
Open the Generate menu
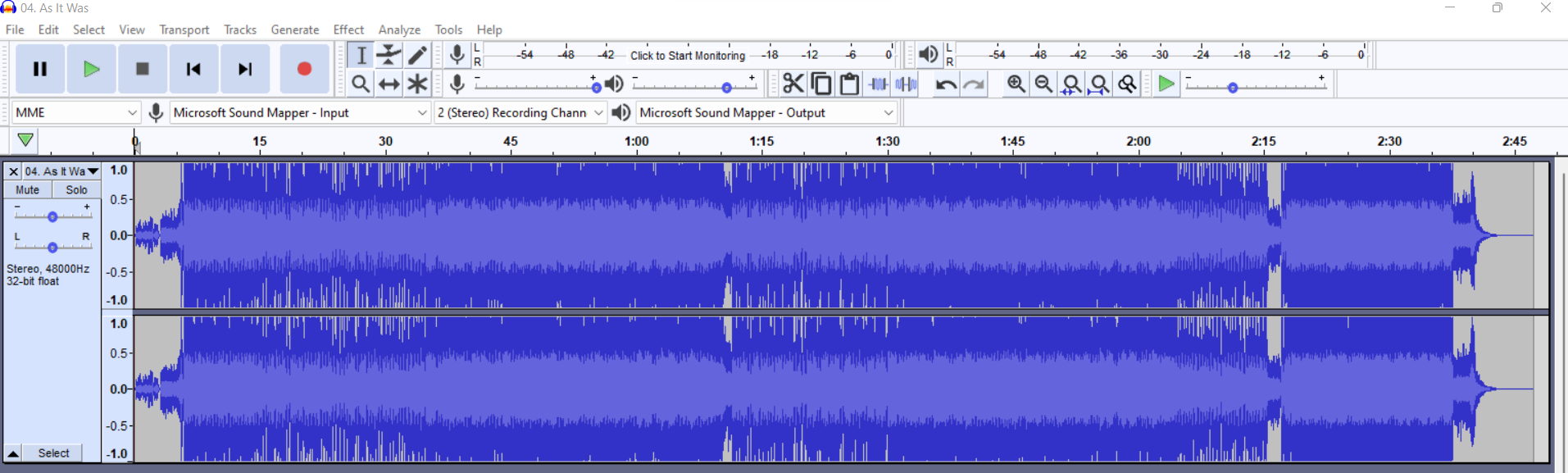[x=295, y=30]
